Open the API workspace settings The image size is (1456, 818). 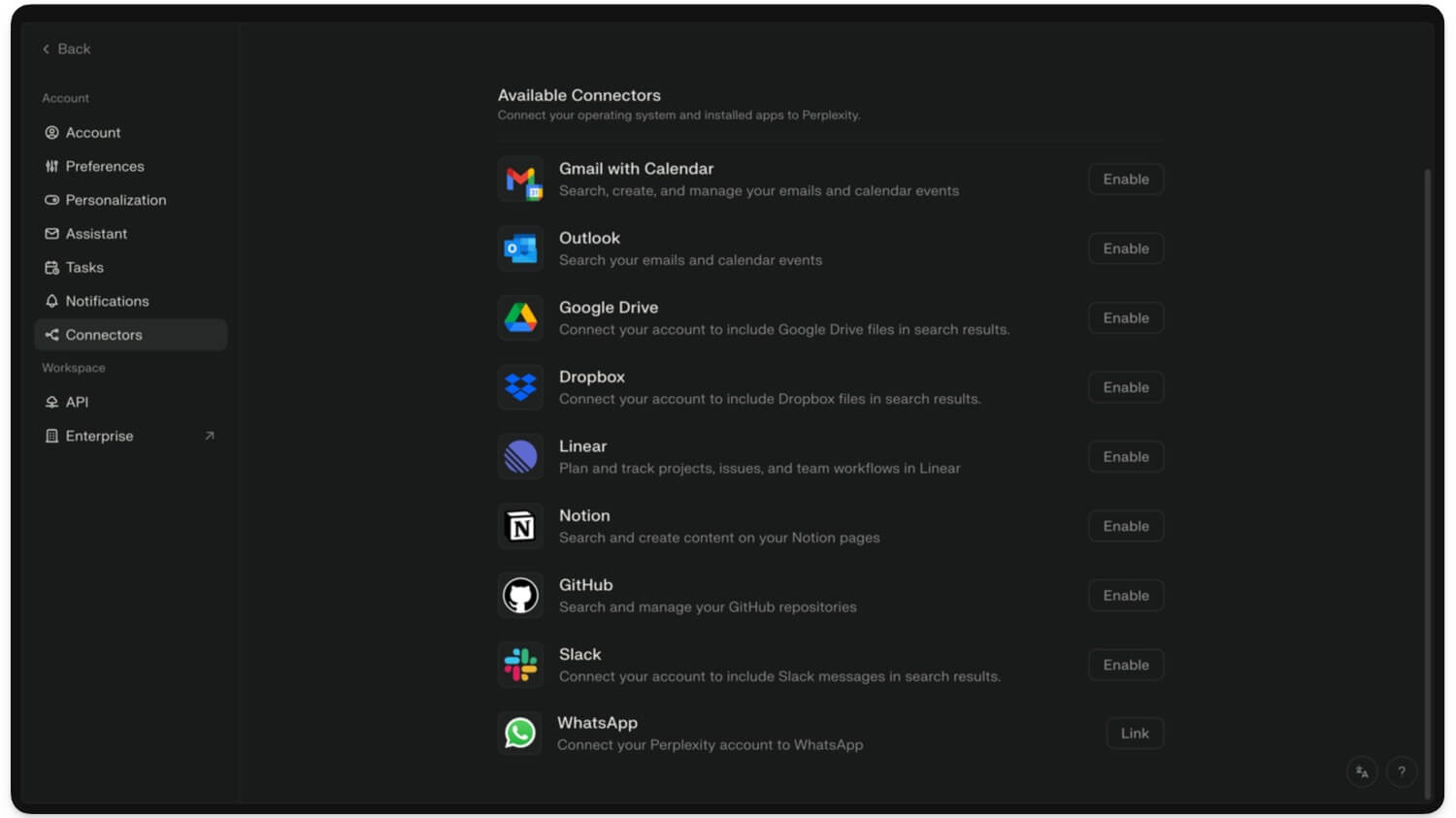click(x=77, y=402)
